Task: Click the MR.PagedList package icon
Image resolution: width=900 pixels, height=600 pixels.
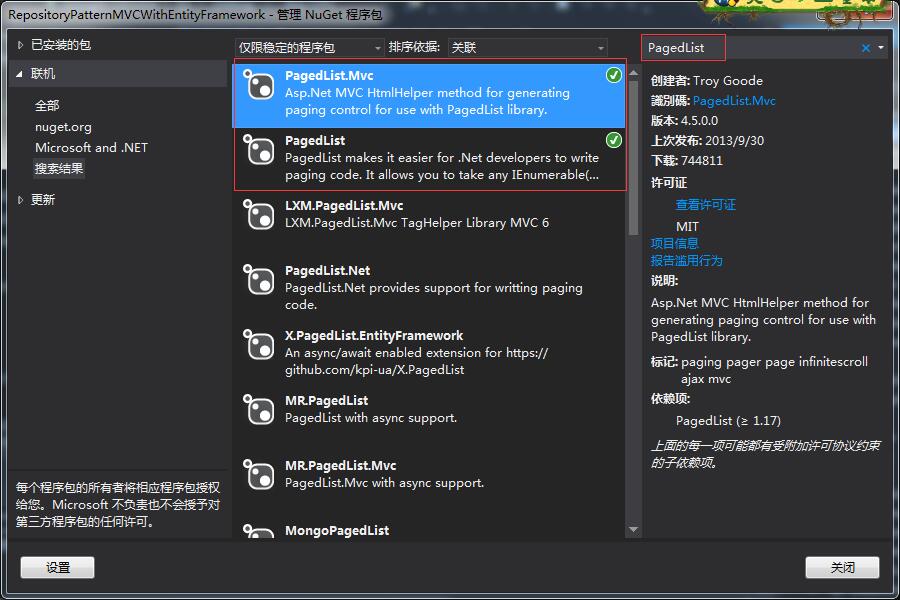Action: [x=259, y=409]
